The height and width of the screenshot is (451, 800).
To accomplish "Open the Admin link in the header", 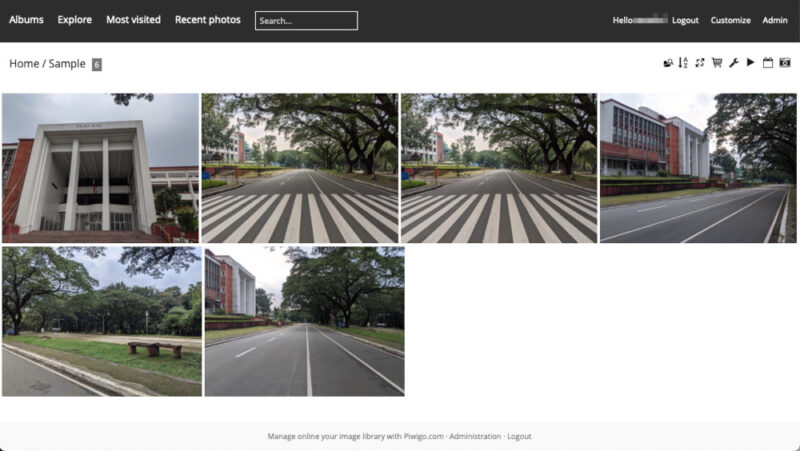I will (x=775, y=21).
